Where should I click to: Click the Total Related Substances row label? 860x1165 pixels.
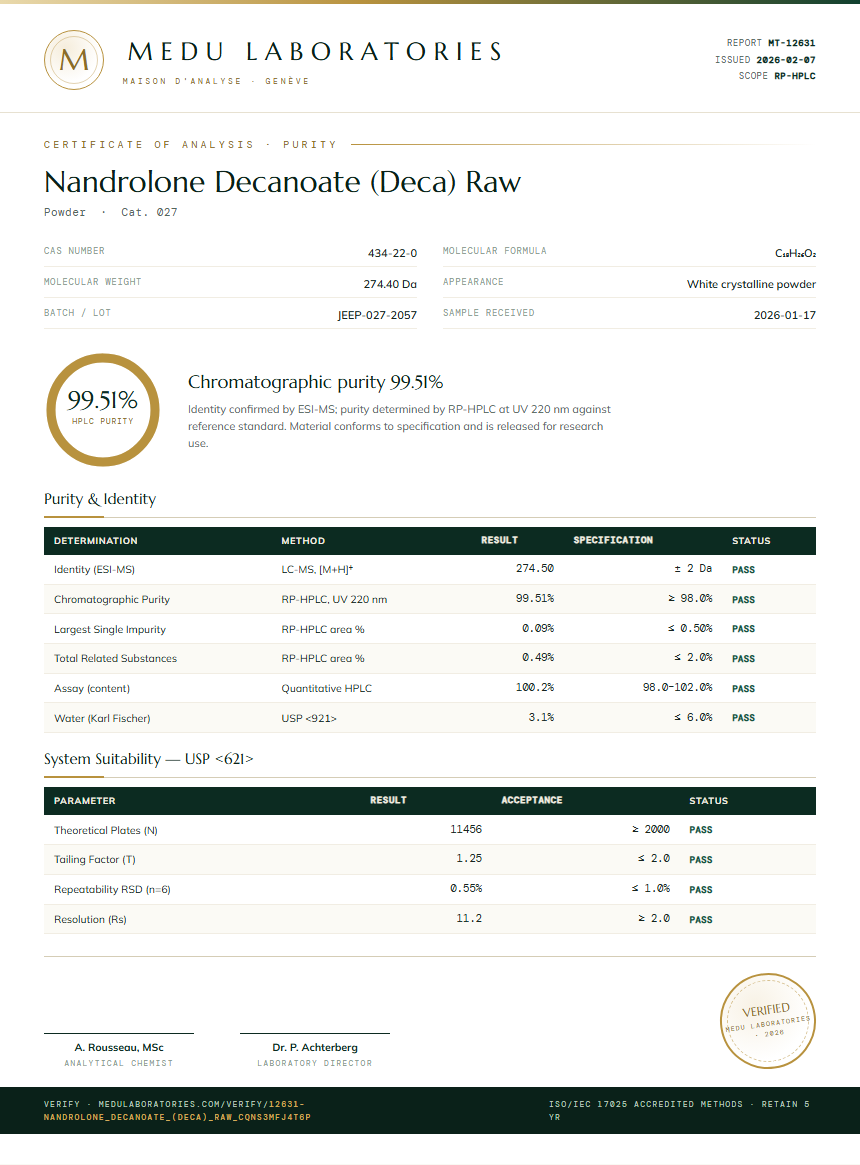pyautogui.click(x=115, y=659)
